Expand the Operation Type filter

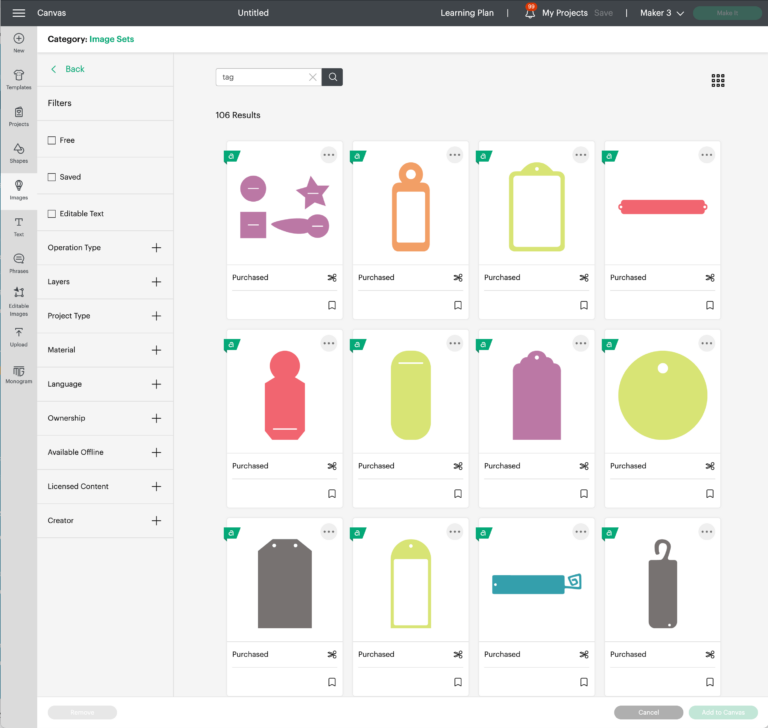click(156, 248)
